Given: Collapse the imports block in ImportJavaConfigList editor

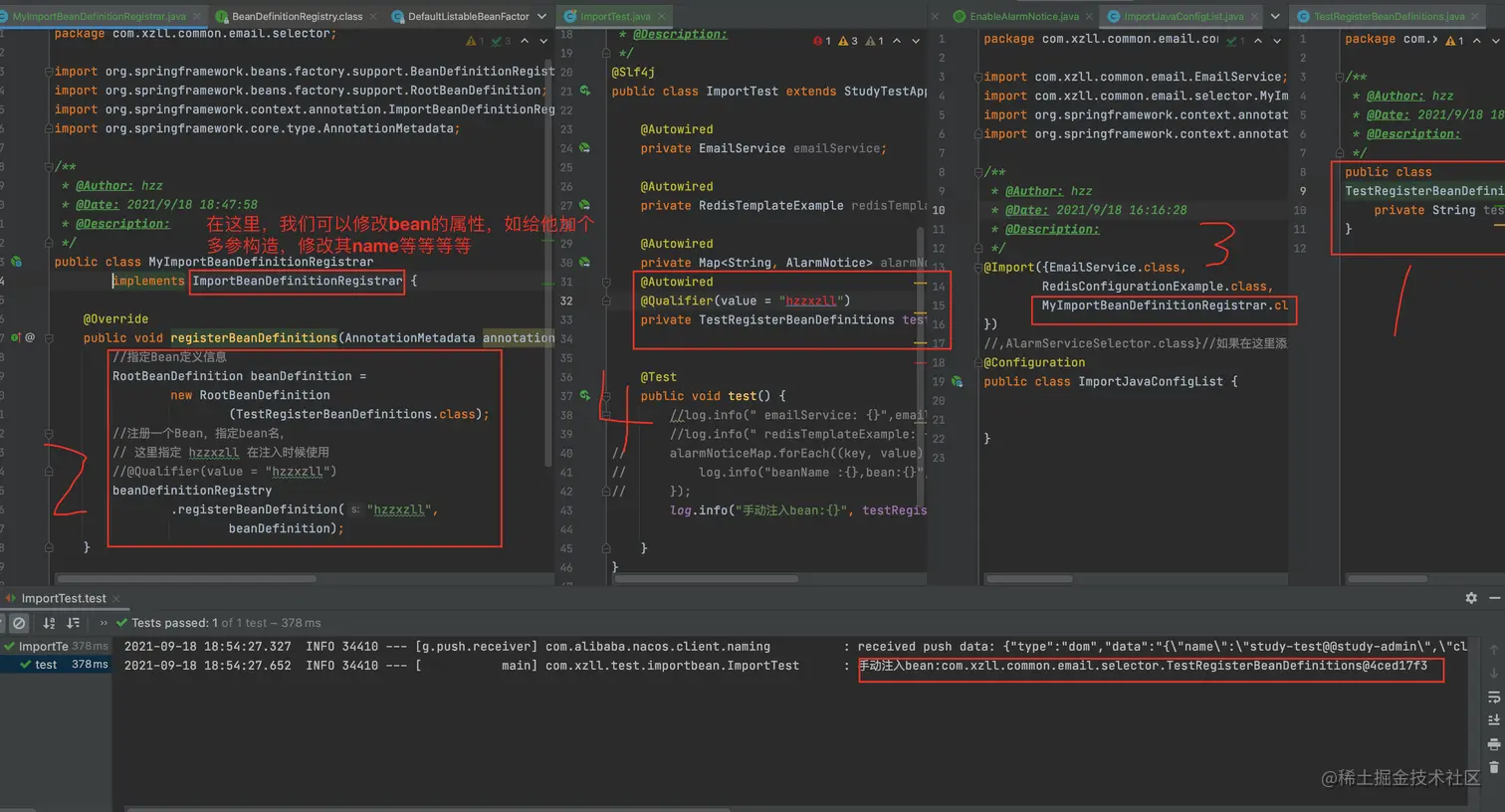Looking at the screenshot, I should [977, 77].
